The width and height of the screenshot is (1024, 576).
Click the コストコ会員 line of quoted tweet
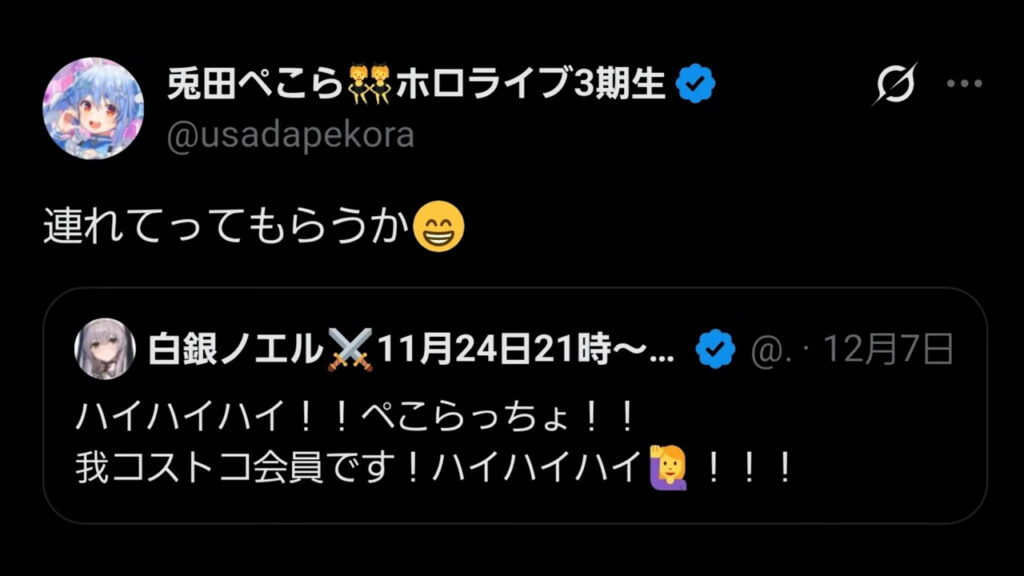coord(434,468)
